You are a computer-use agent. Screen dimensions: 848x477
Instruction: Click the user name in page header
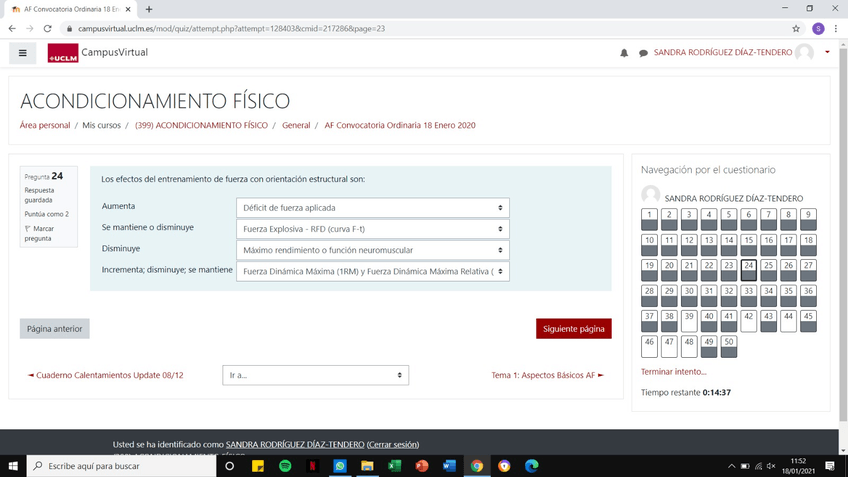point(723,52)
